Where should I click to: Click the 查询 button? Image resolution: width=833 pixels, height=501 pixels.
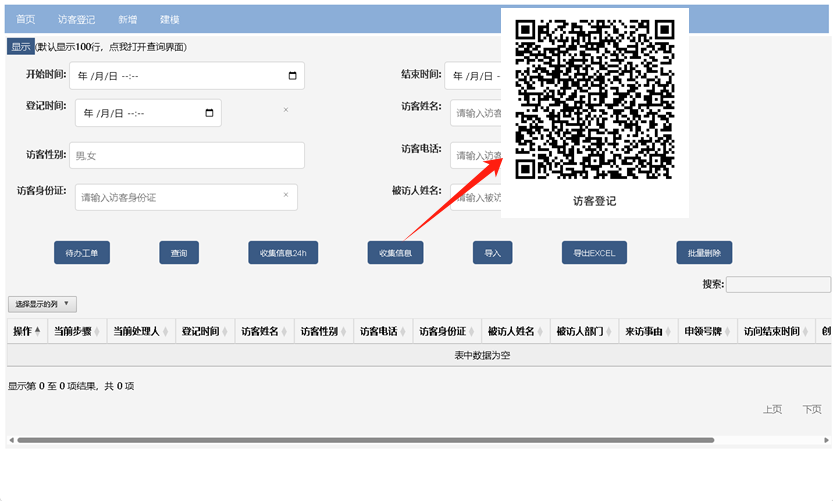click(179, 253)
